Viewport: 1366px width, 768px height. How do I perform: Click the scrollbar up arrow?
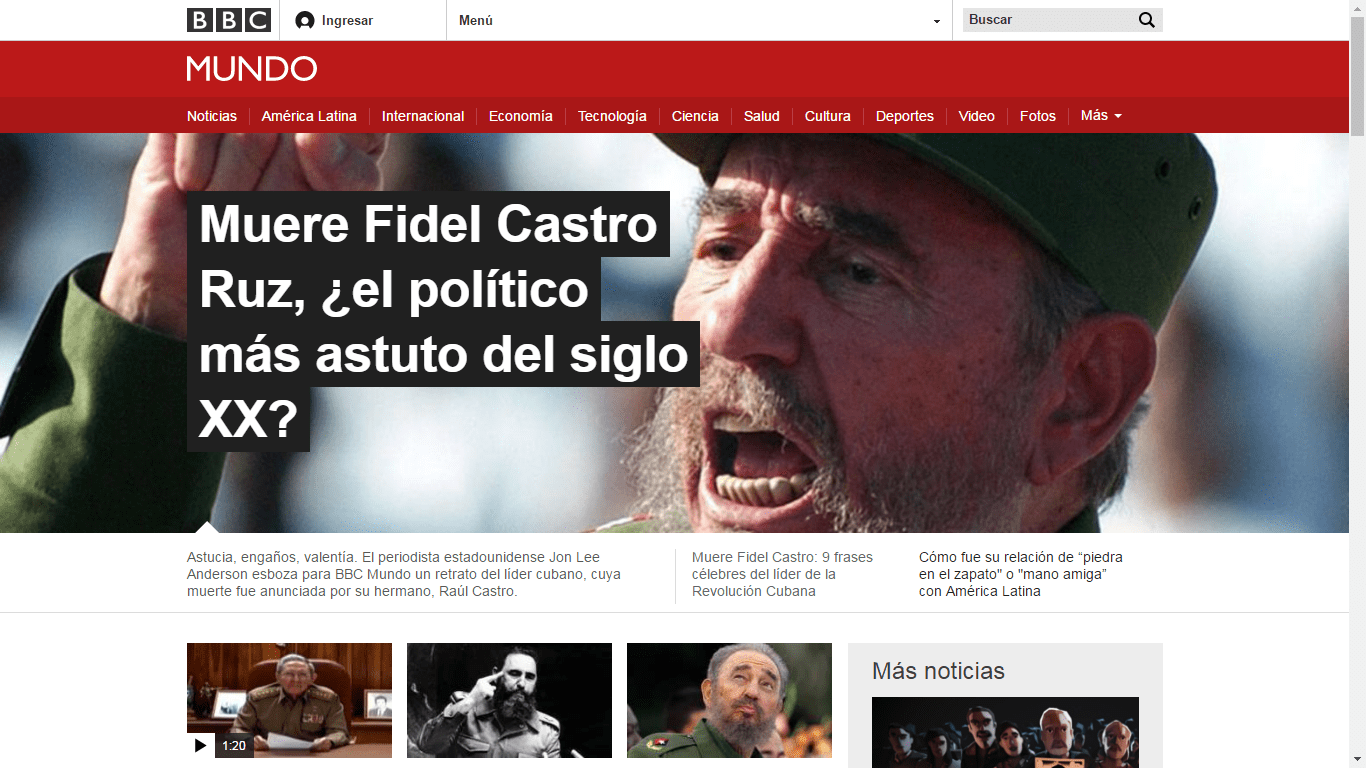[x=1358, y=9]
